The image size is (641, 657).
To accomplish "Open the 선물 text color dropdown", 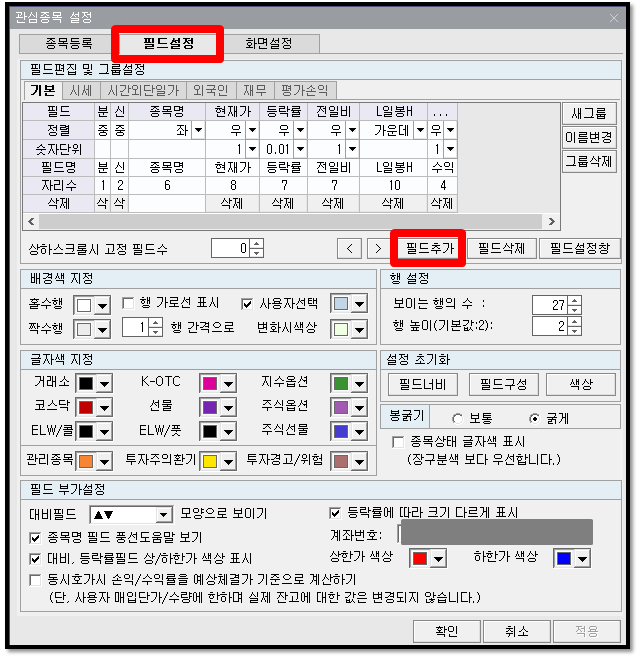I will click(x=228, y=407).
